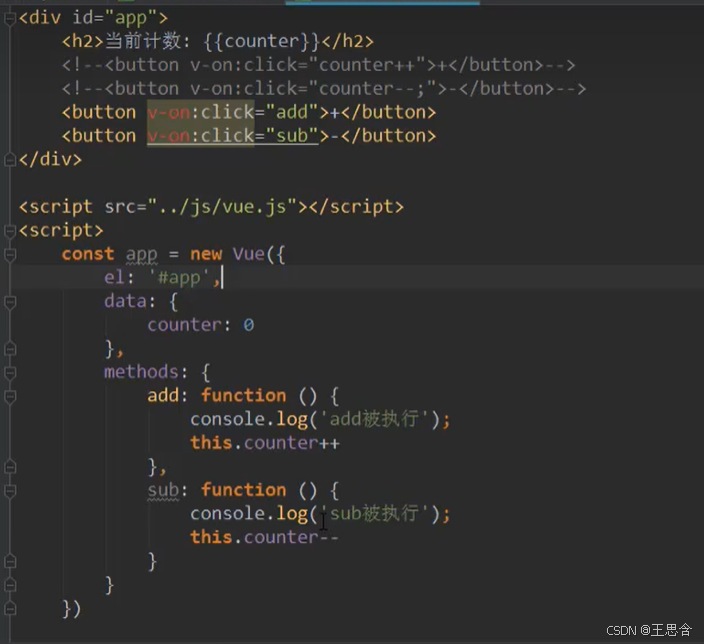Click this.counter-- statement
Image resolution: width=704 pixels, height=644 pixels.
point(265,537)
